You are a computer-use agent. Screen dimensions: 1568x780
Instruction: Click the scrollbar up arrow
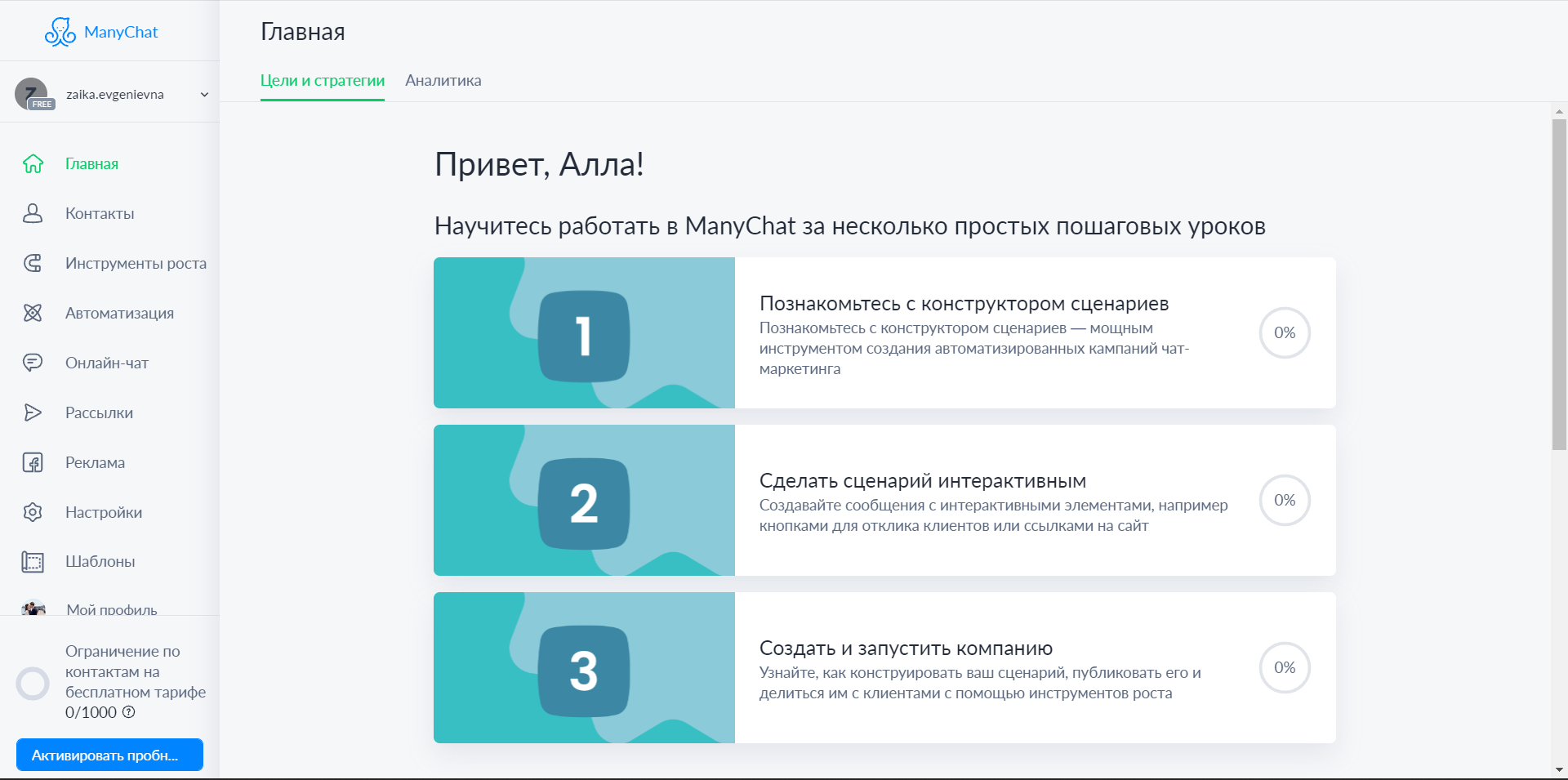point(1559,111)
